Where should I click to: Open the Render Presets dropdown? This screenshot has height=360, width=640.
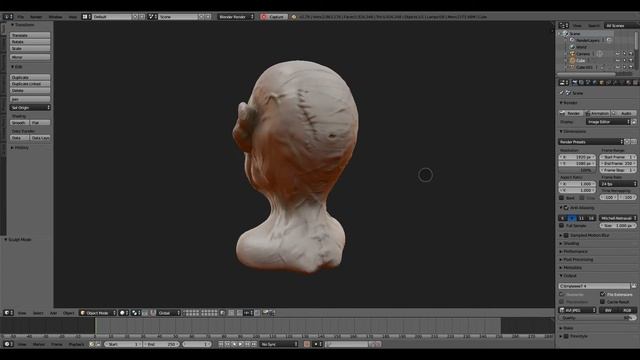[591, 142]
